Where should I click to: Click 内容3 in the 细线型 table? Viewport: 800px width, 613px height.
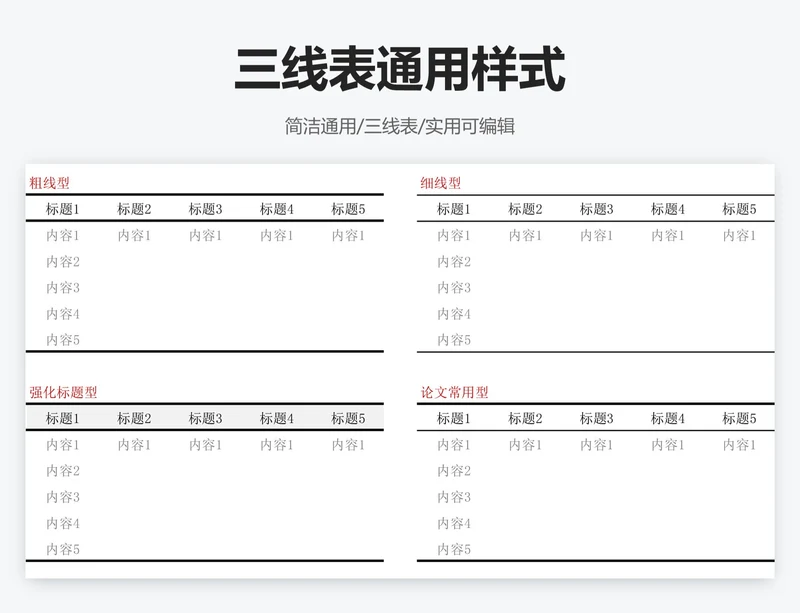point(454,287)
